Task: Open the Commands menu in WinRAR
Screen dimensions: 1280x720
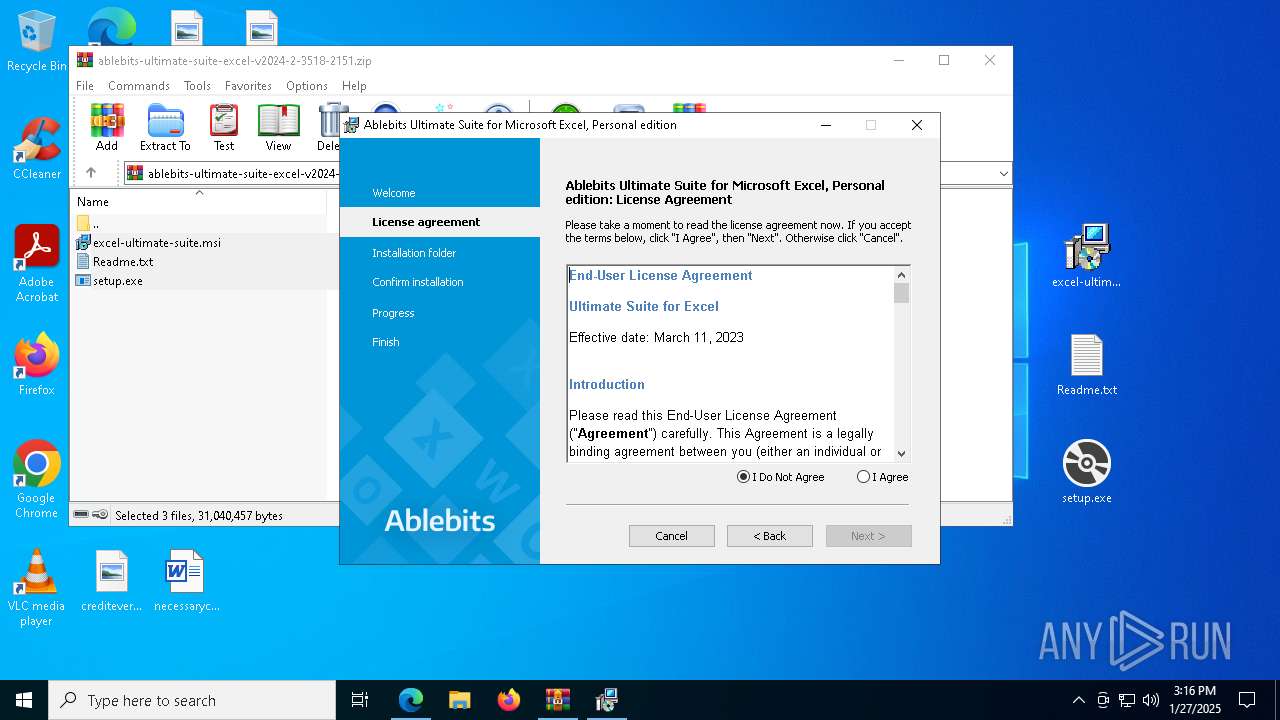Action: point(139,86)
